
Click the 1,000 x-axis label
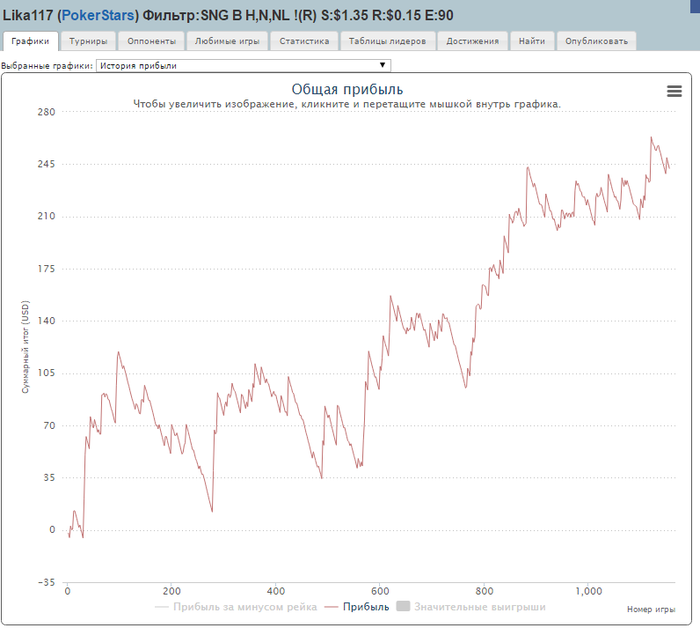(589, 591)
